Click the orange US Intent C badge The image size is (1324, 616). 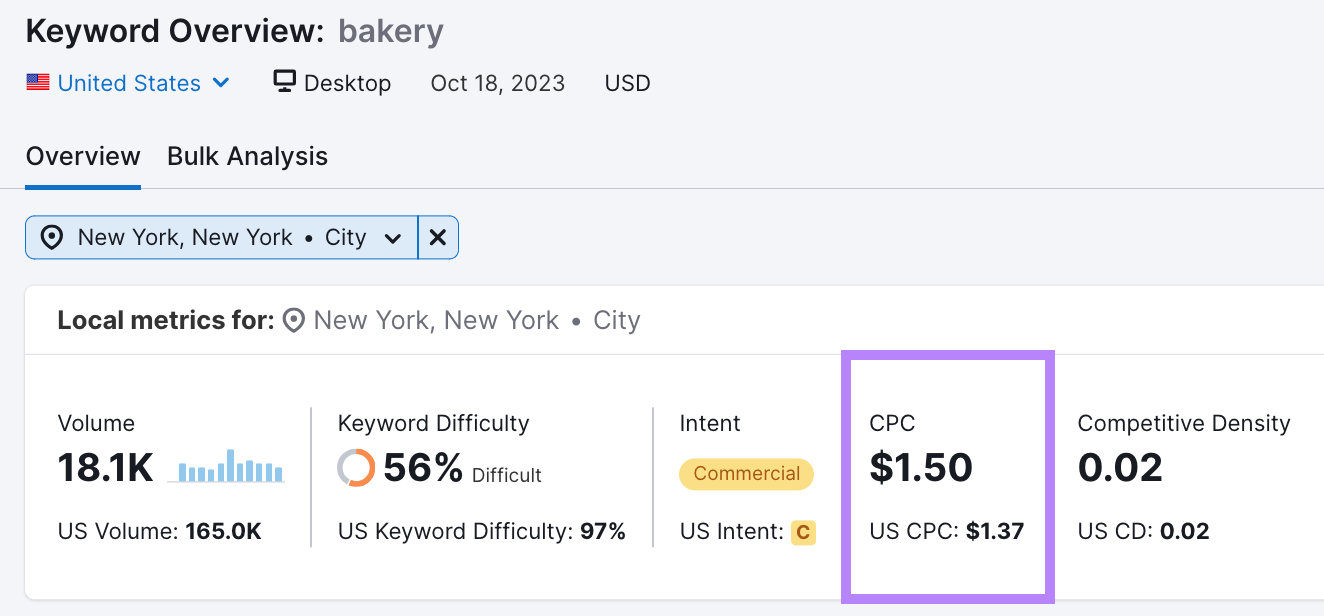tap(804, 532)
